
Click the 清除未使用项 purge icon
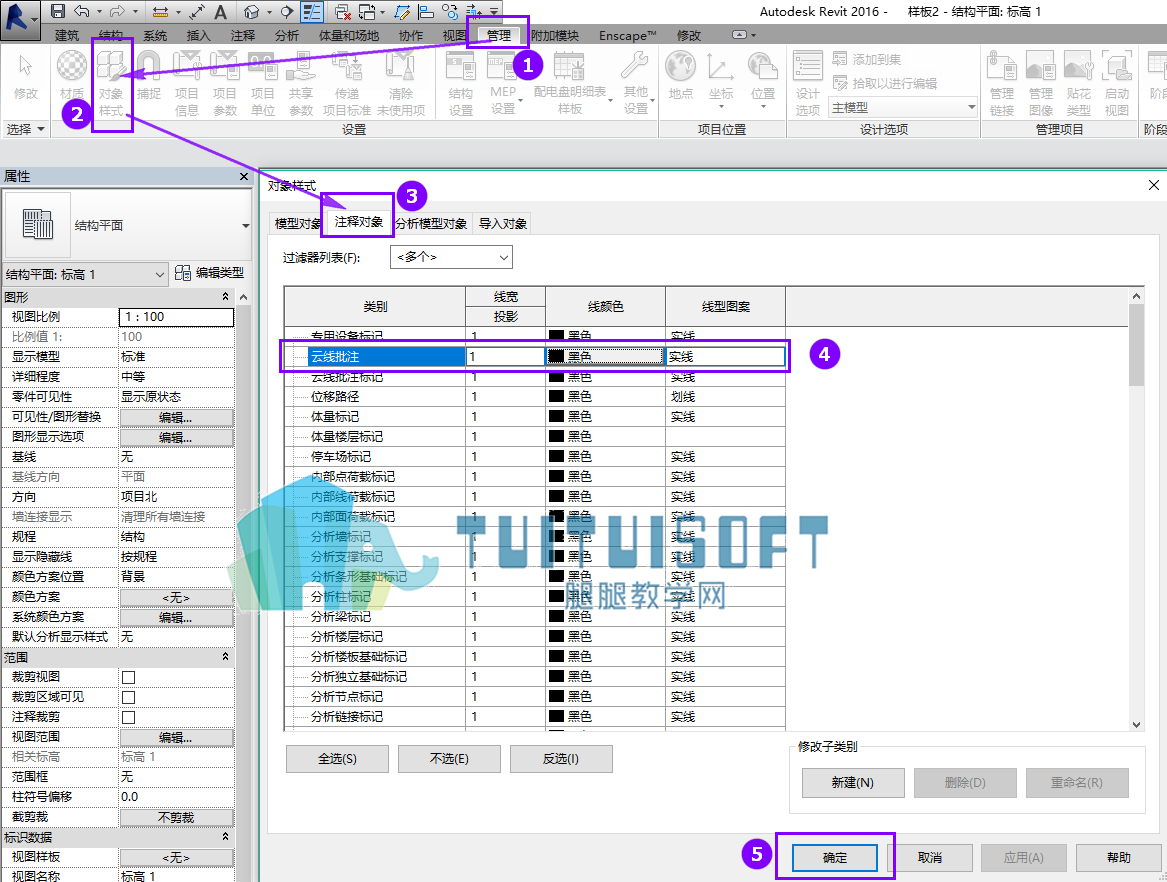point(400,83)
